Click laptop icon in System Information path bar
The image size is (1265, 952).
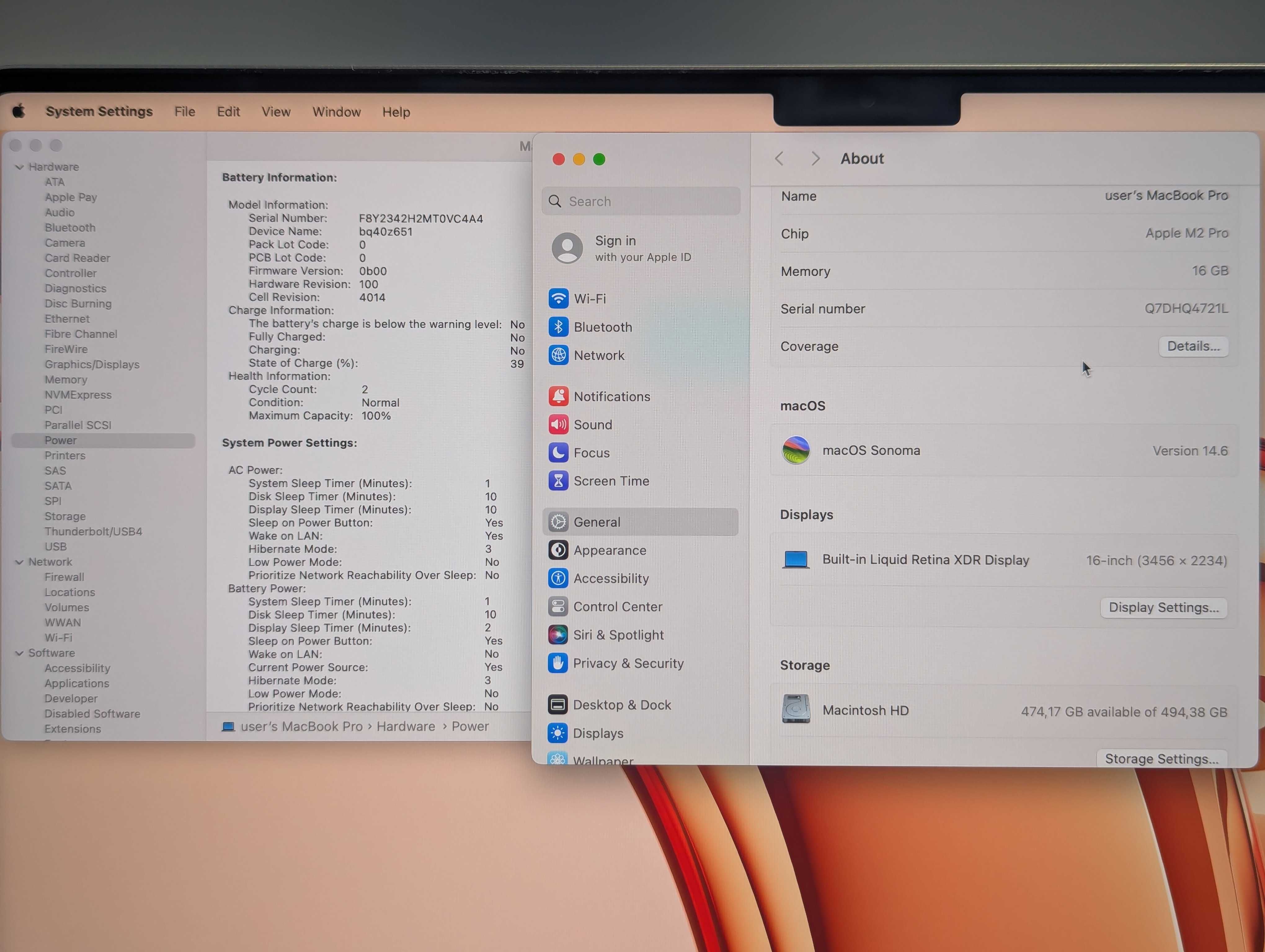click(228, 726)
